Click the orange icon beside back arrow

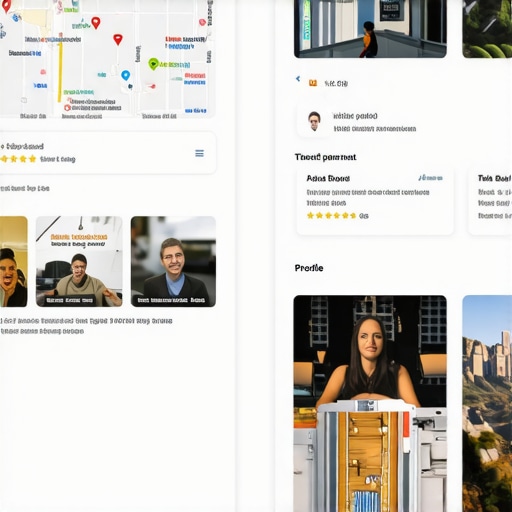[x=313, y=83]
